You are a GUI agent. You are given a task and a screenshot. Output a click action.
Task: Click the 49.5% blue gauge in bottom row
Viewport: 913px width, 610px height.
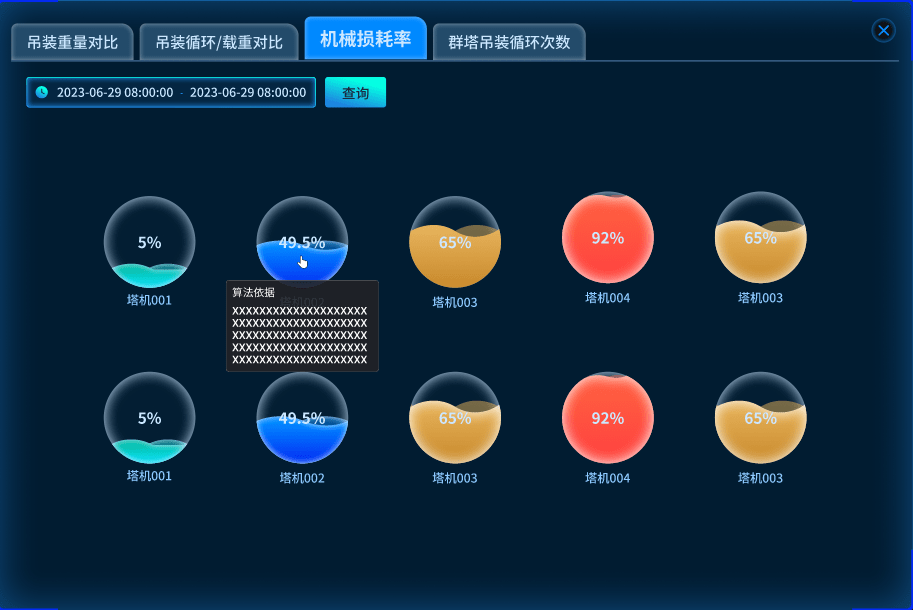[x=302, y=418]
